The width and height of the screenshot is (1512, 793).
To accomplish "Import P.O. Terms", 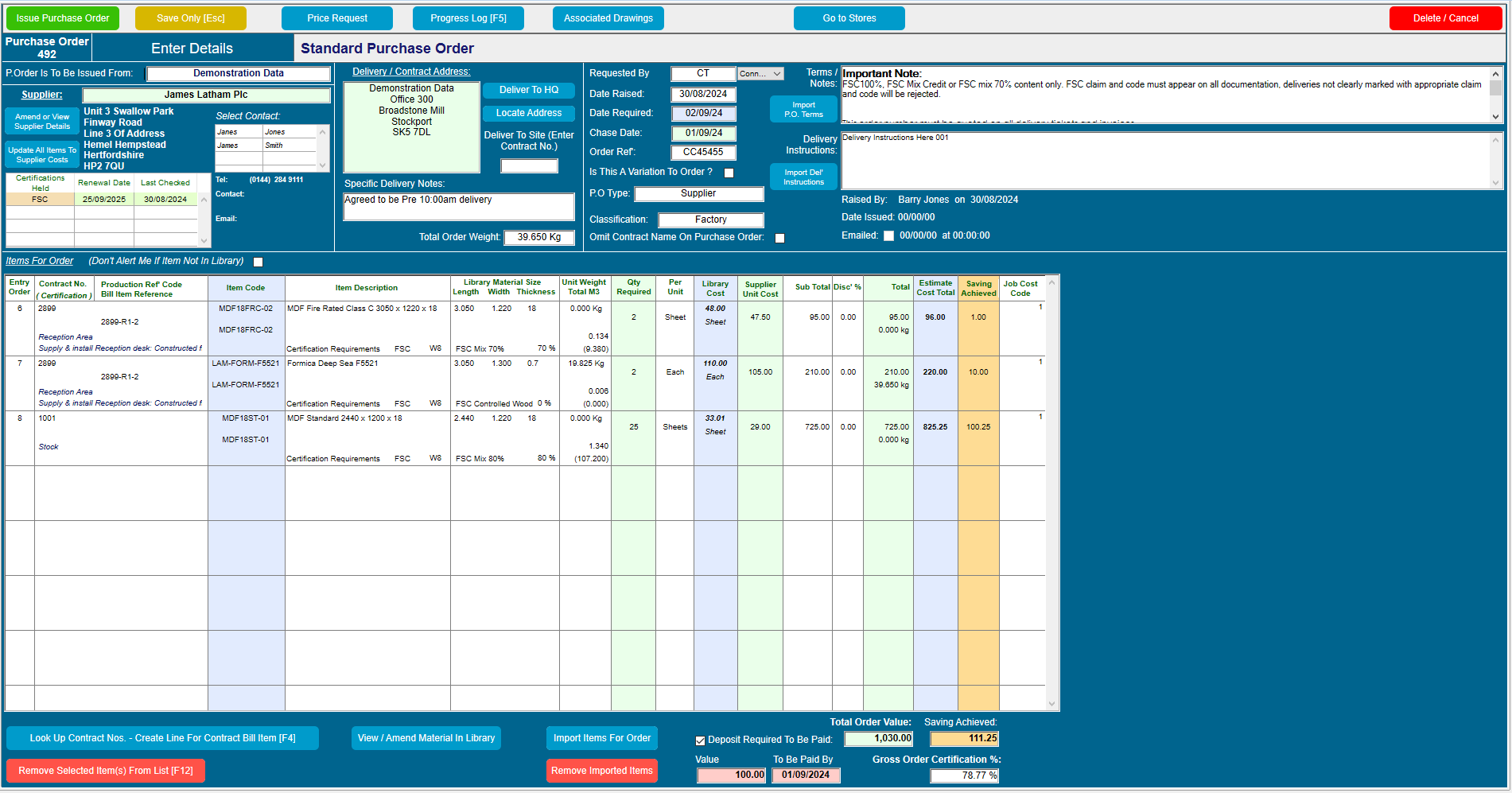I will coord(803,109).
